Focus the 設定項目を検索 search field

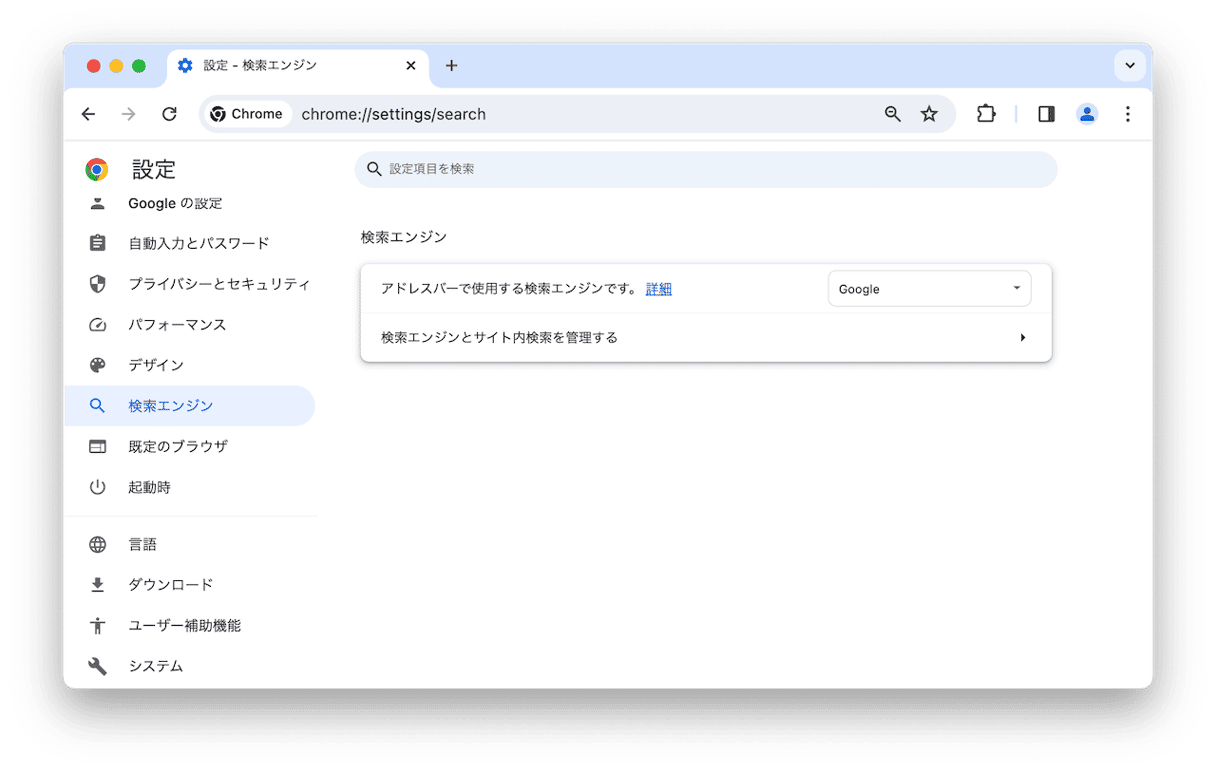pyautogui.click(x=705, y=169)
